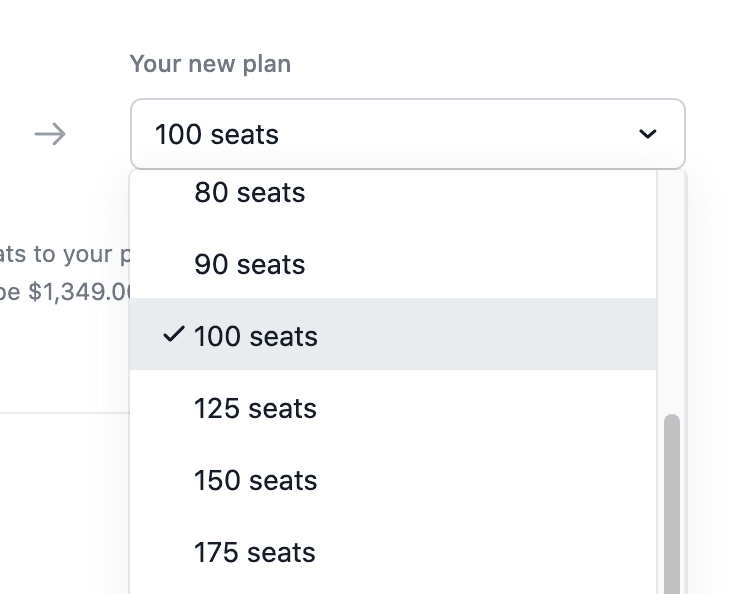The image size is (746, 594).
Task: Click the dropdown list scrollbar thumb
Action: point(672,500)
